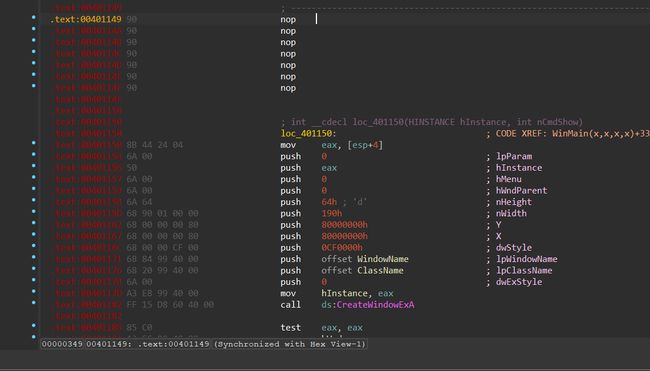The width and height of the screenshot is (650, 371).
Task: Toggle breakpoint dot beside push 0CF0000h
Action: point(34,246)
